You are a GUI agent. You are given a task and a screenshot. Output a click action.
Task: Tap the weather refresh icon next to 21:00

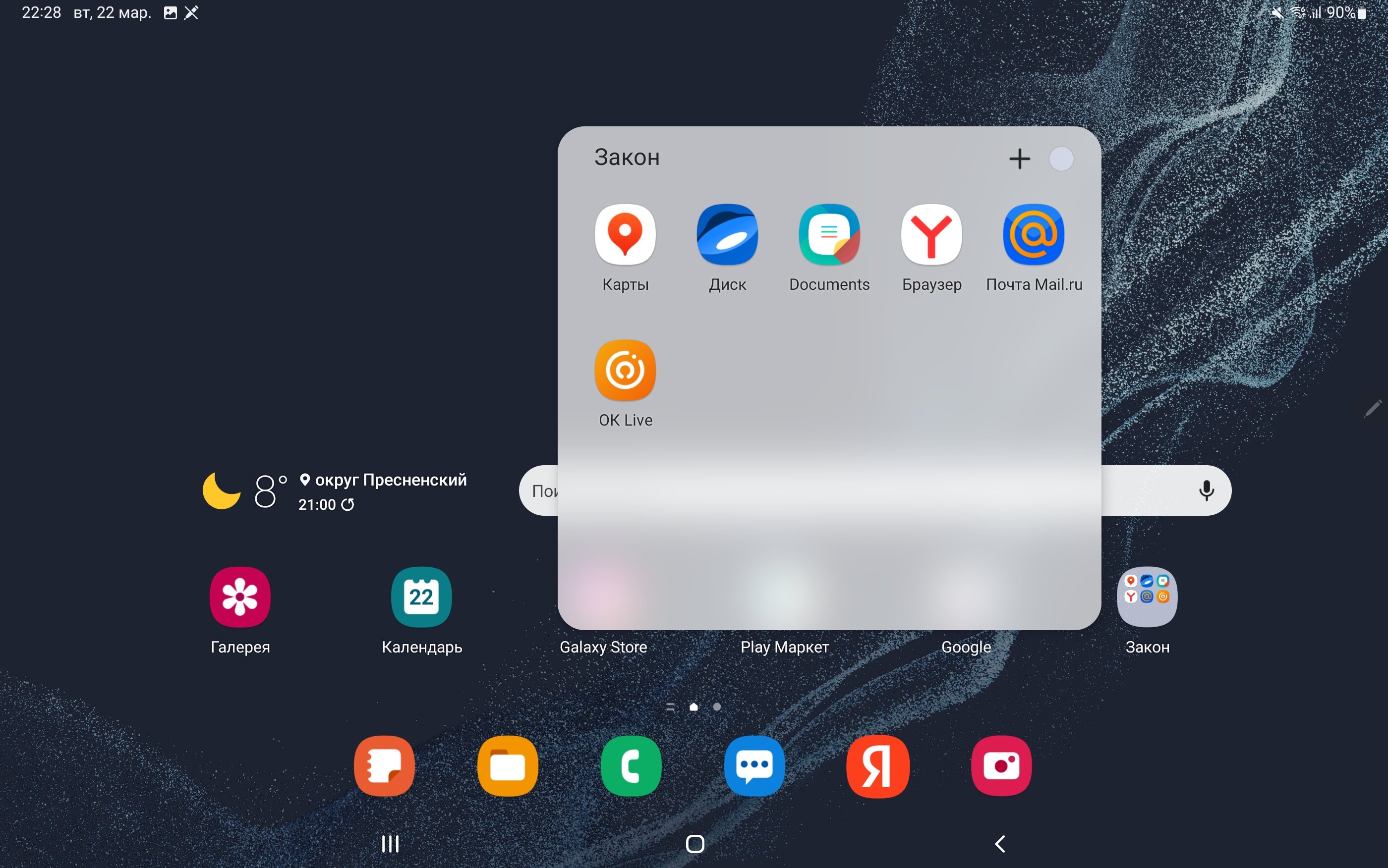pos(347,505)
